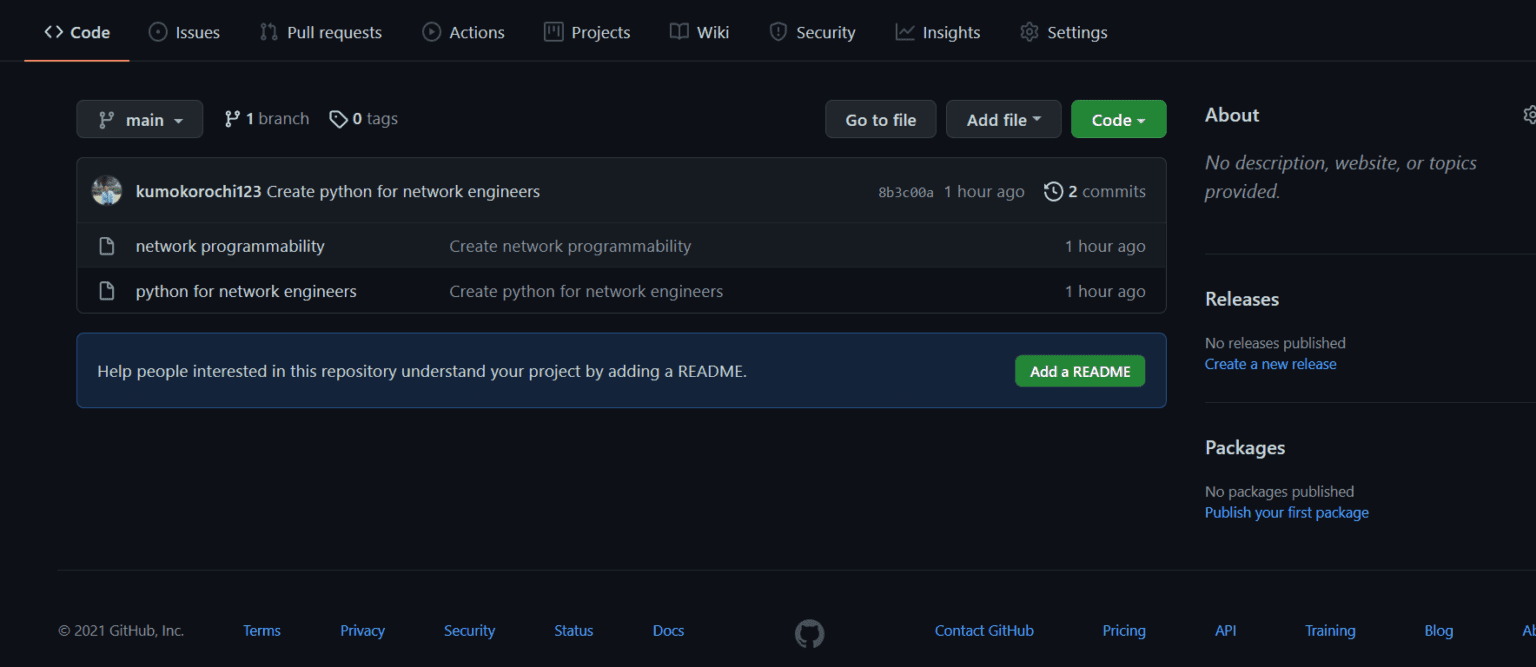
Task: Click the tag icon beside 0 tags
Action: pos(337,118)
